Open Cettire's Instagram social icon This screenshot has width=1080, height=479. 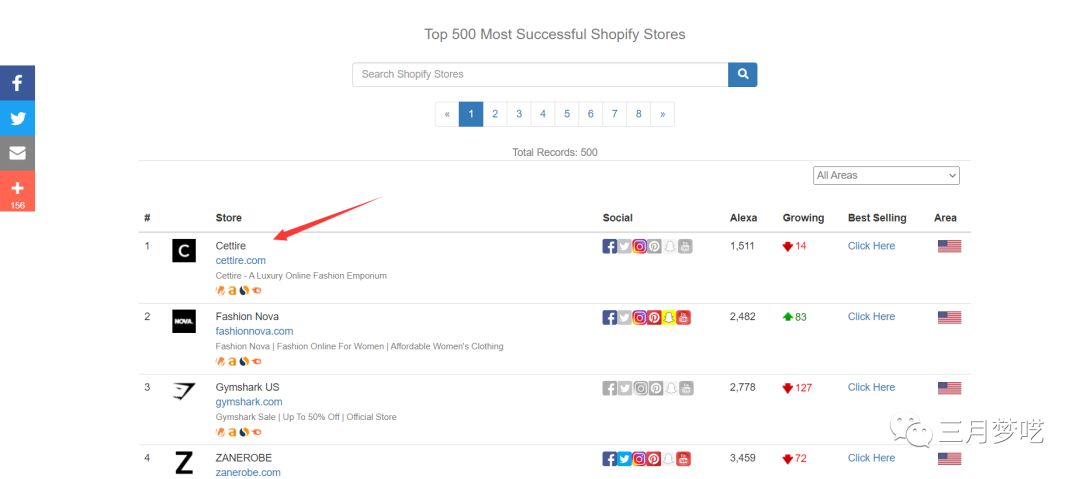[640, 246]
